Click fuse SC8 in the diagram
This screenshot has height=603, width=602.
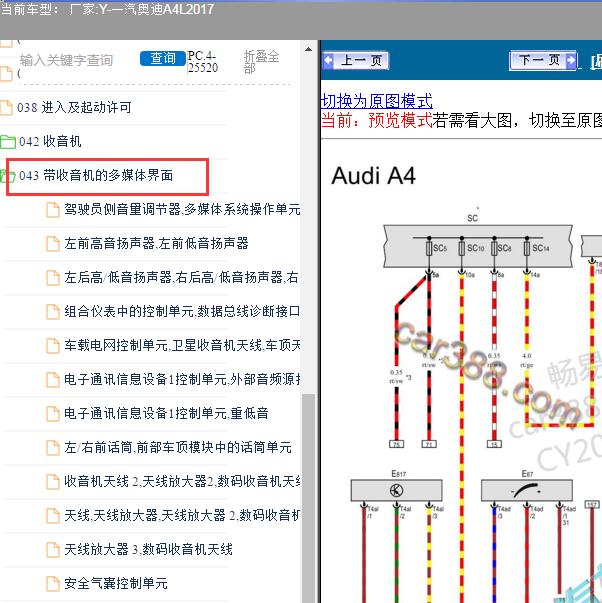click(494, 248)
